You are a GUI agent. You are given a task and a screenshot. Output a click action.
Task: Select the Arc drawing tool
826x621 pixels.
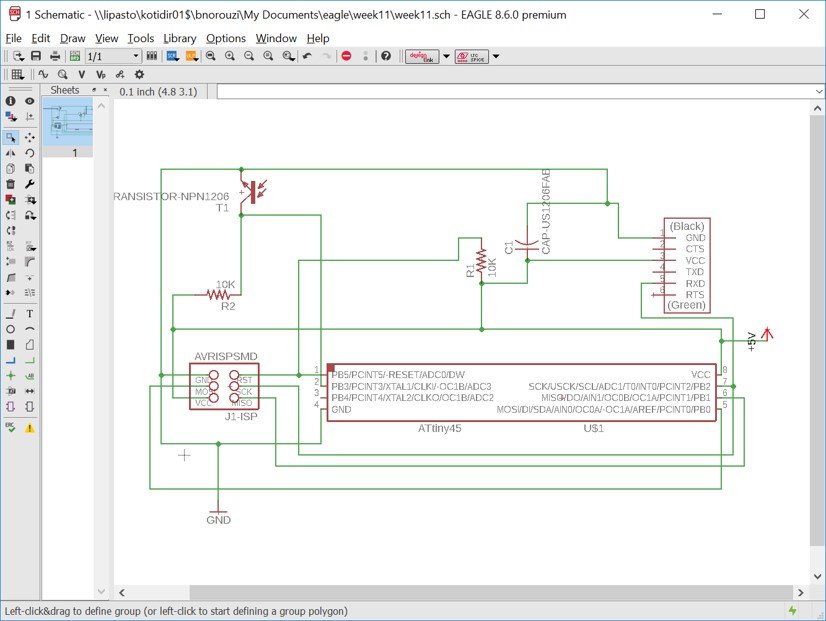pyautogui.click(x=30, y=329)
